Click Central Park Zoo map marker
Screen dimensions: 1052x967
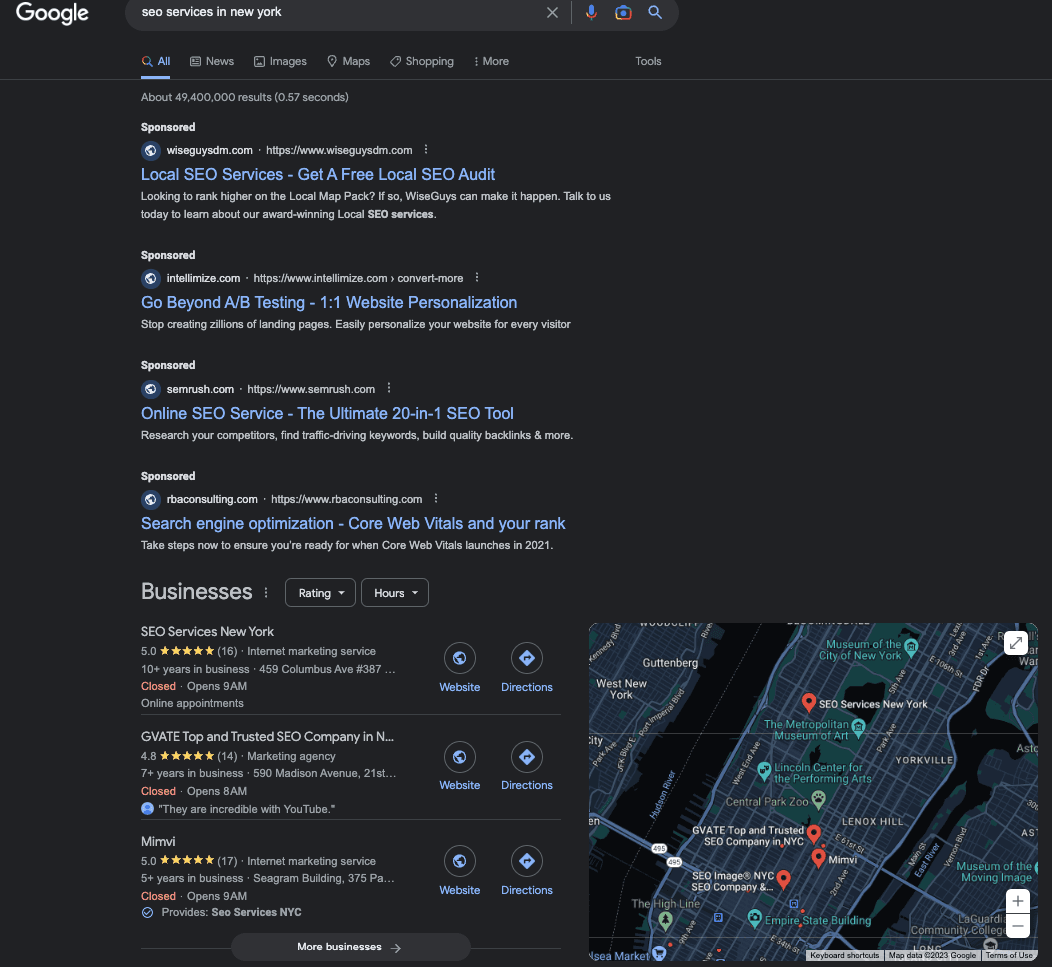point(819,799)
